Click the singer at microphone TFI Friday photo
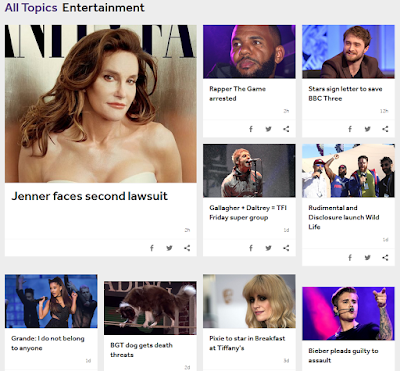The width and height of the screenshot is (400, 371). (249, 171)
